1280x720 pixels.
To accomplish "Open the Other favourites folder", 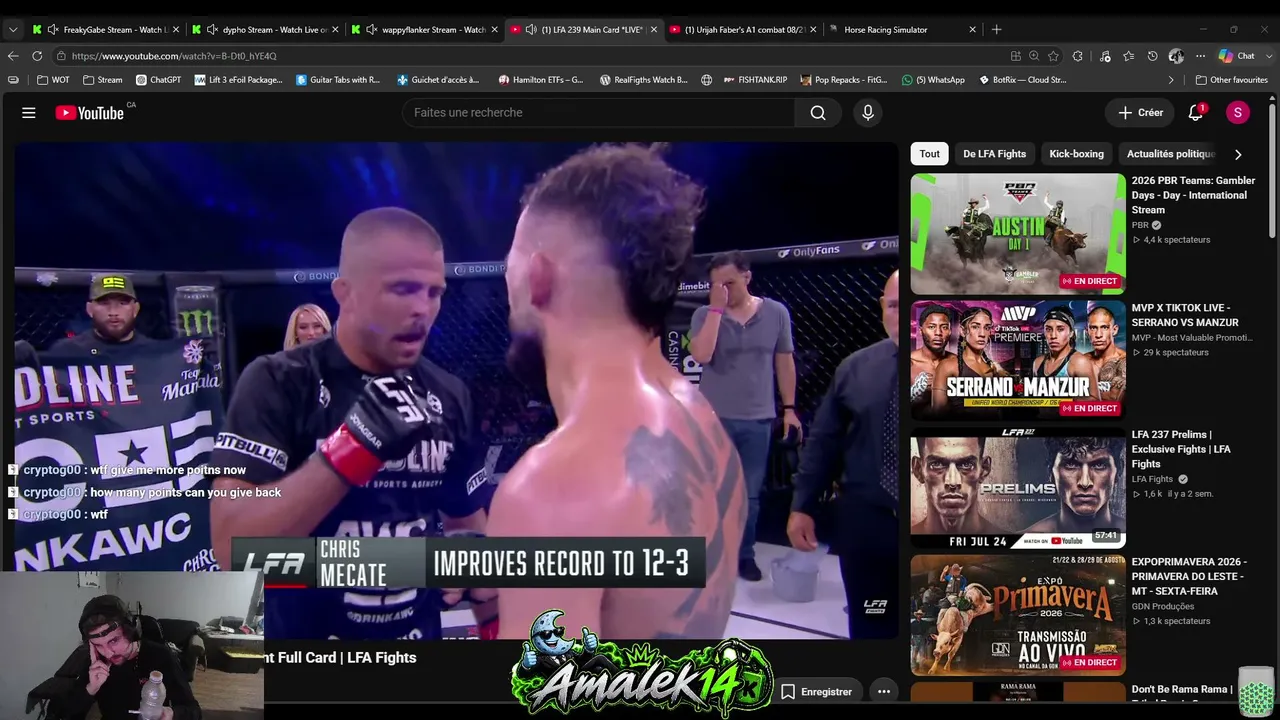I will [x=1232, y=80].
